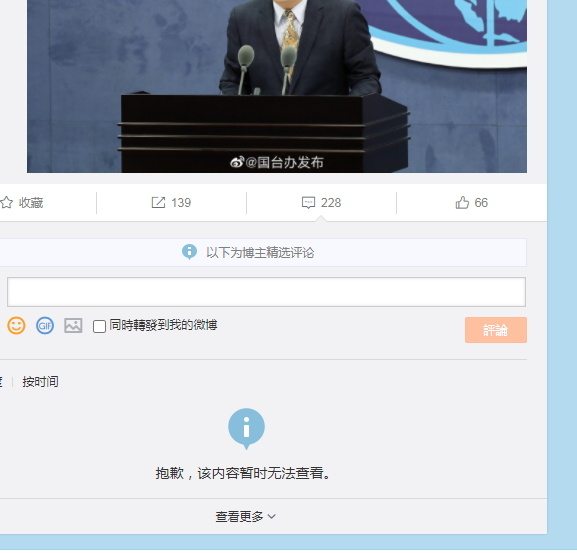The width and height of the screenshot is (577, 553).
Task: Click the comment bubble icon next to 228
Action: pos(308,203)
